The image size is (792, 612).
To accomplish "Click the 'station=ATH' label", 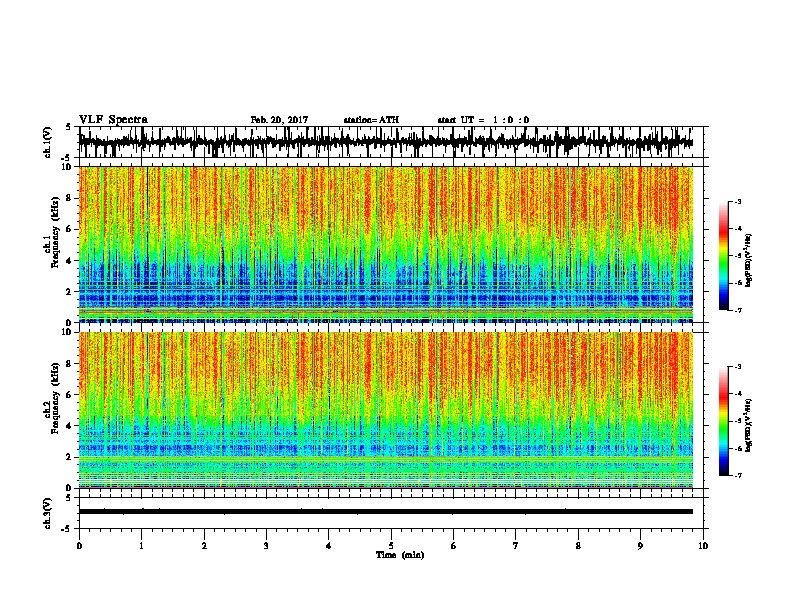I will click(371, 120).
